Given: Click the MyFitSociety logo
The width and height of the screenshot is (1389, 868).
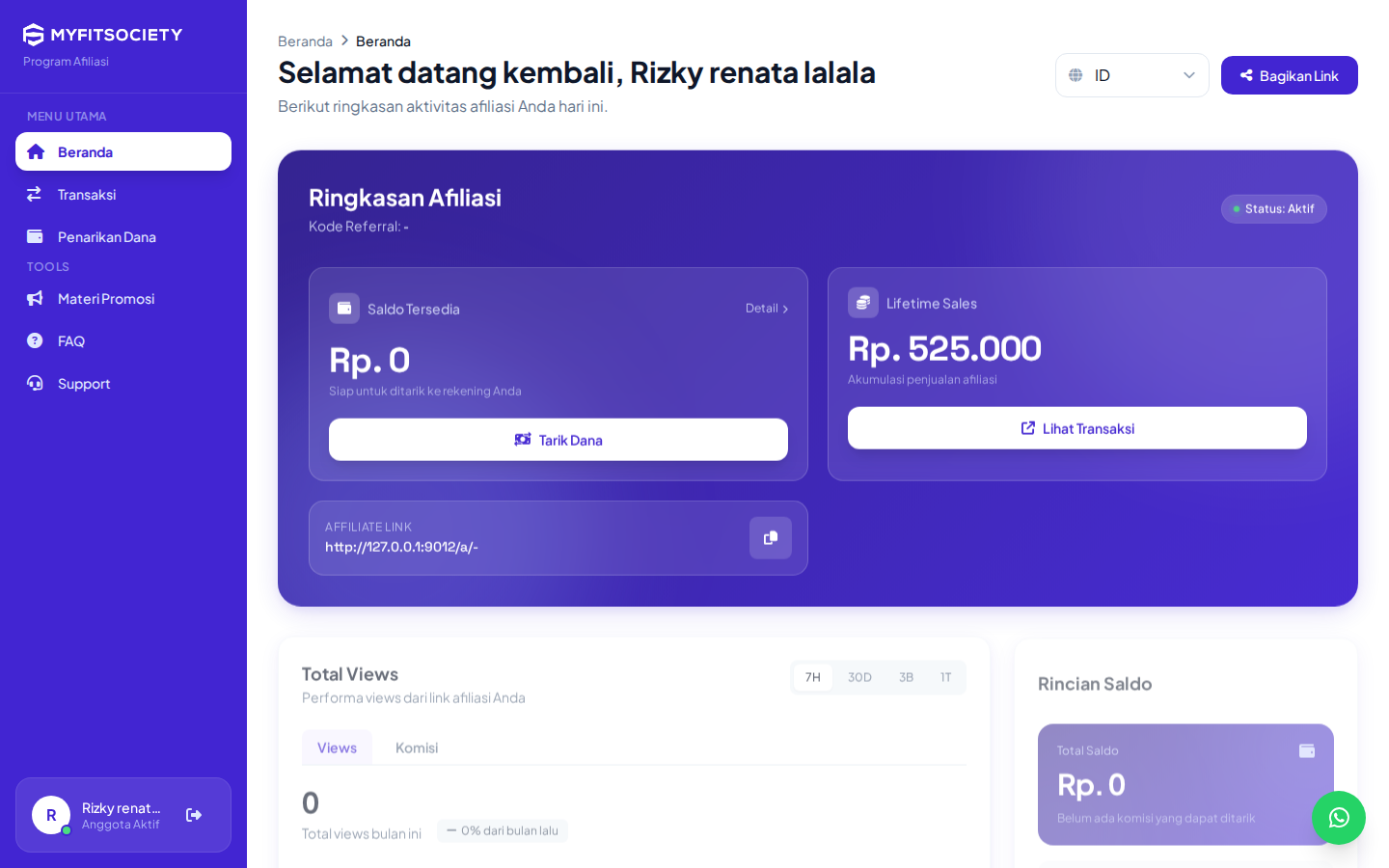Looking at the screenshot, I should tap(102, 35).
